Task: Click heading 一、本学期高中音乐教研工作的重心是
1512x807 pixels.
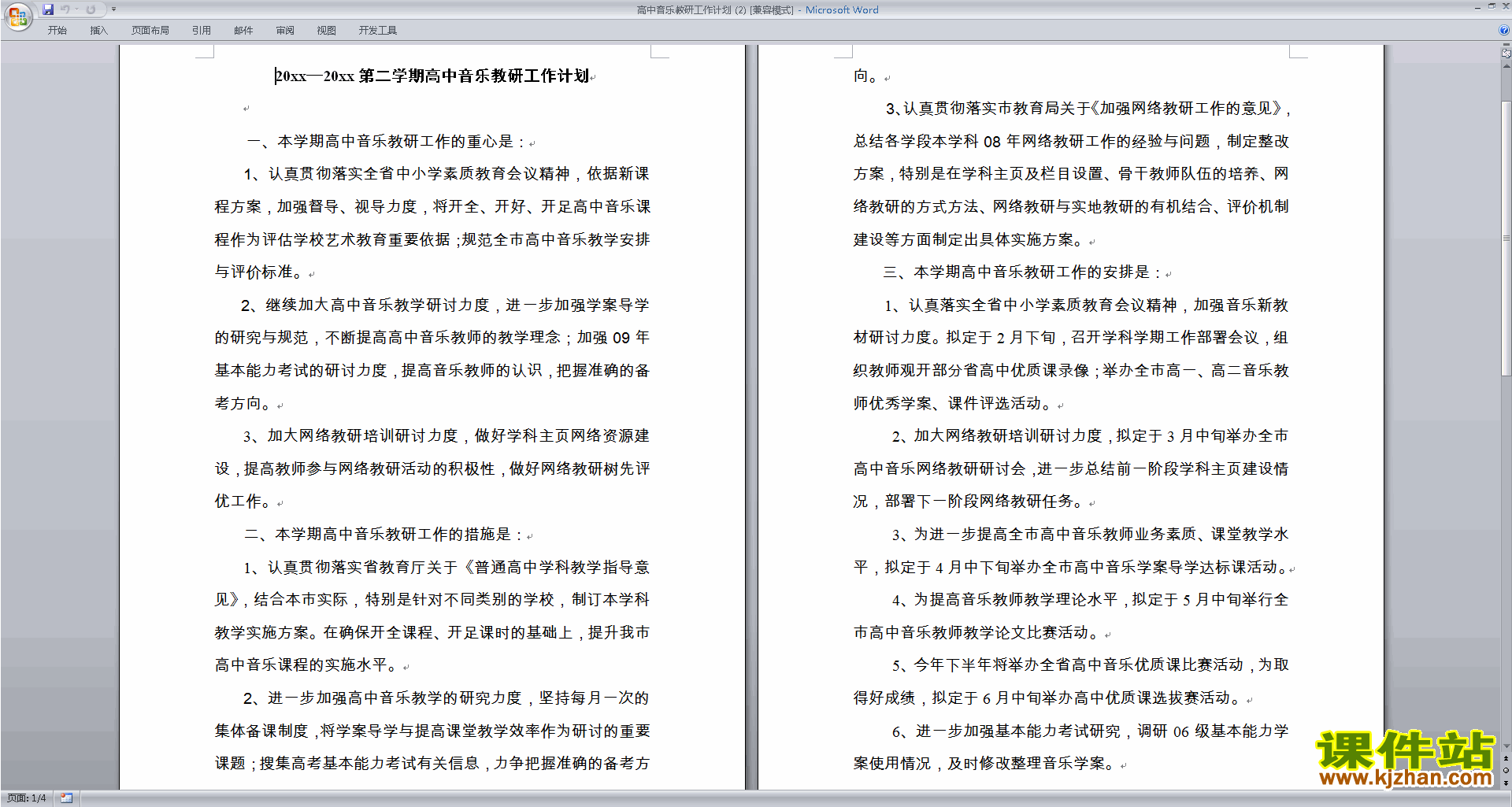Action: point(387,142)
